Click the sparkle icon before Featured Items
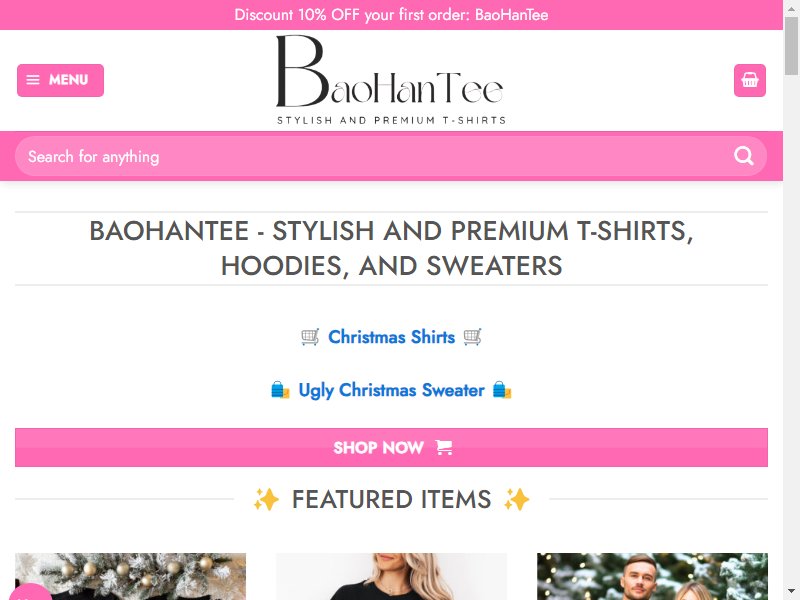Image resolution: width=800 pixels, height=600 pixels. pyautogui.click(x=266, y=499)
